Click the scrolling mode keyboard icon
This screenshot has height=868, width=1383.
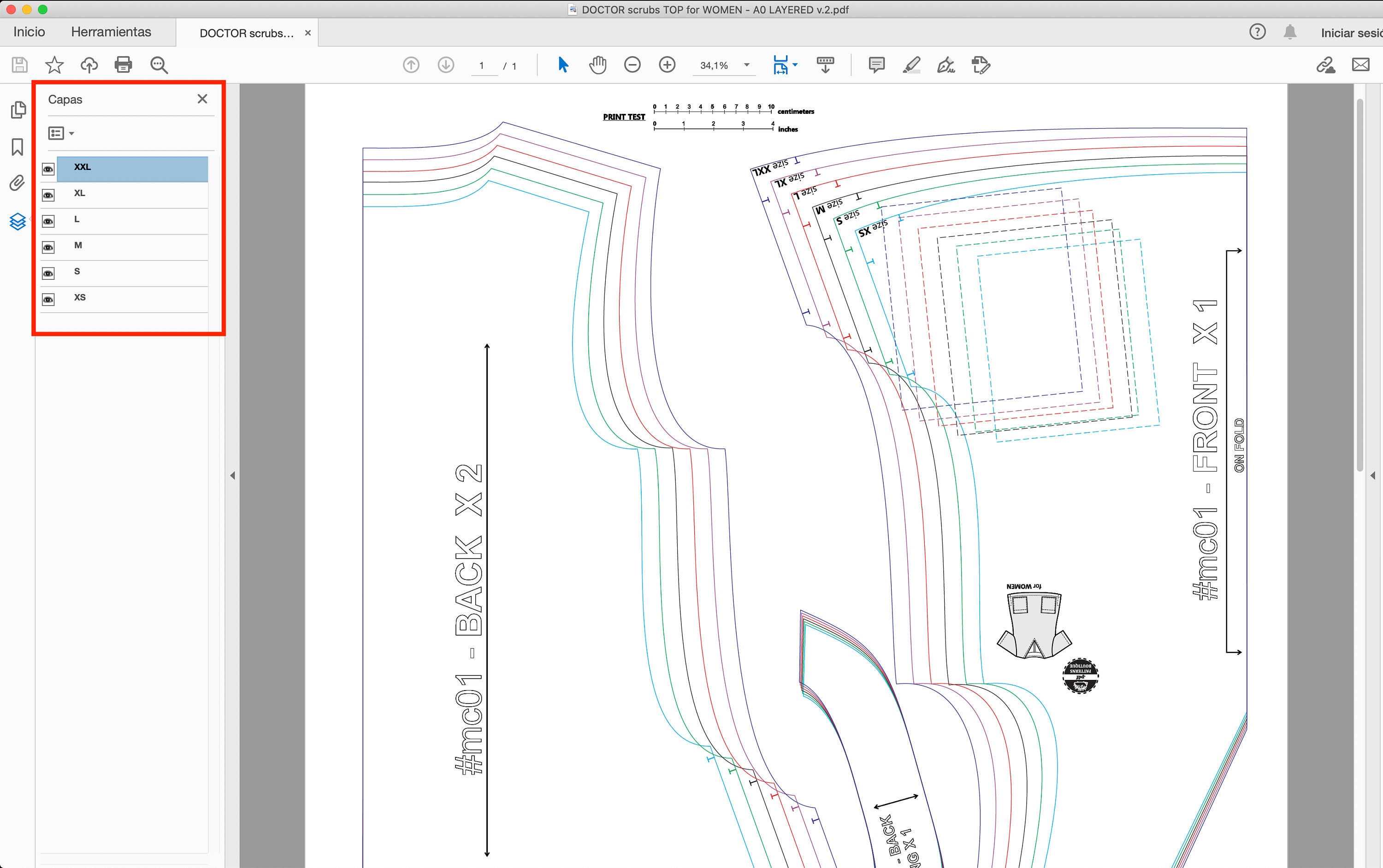tap(825, 65)
